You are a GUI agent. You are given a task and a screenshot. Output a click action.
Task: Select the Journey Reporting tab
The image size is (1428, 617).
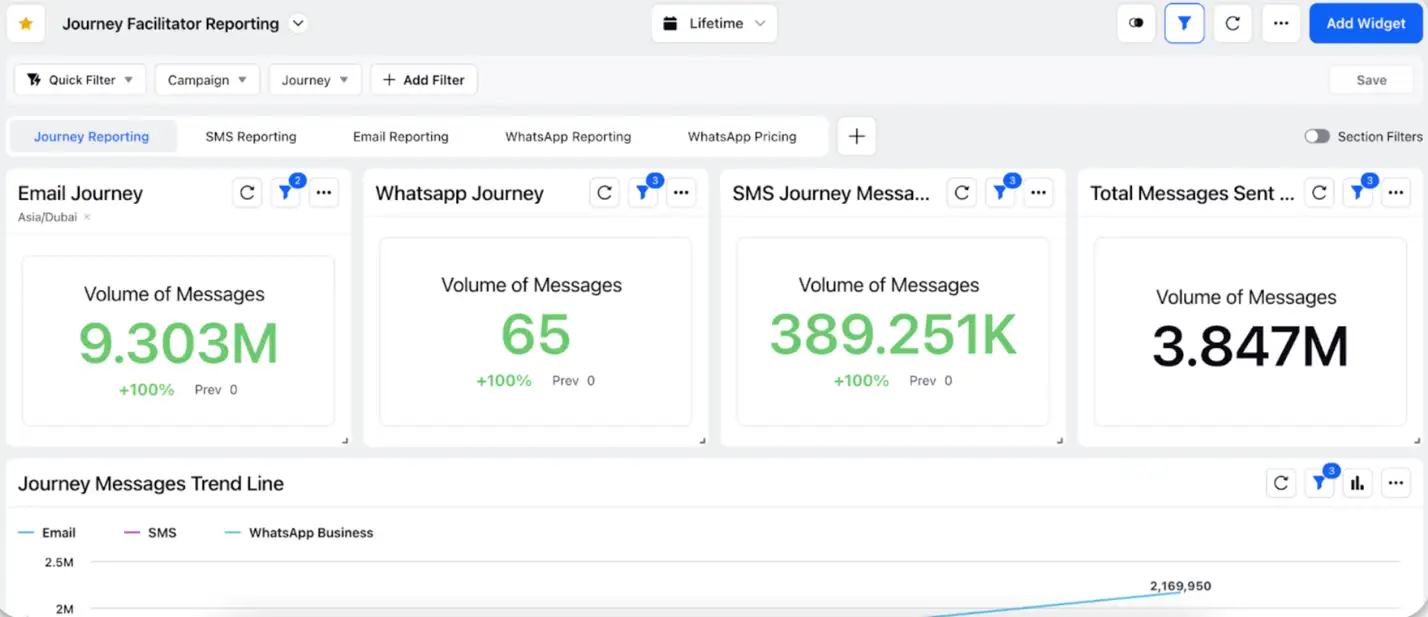click(92, 137)
